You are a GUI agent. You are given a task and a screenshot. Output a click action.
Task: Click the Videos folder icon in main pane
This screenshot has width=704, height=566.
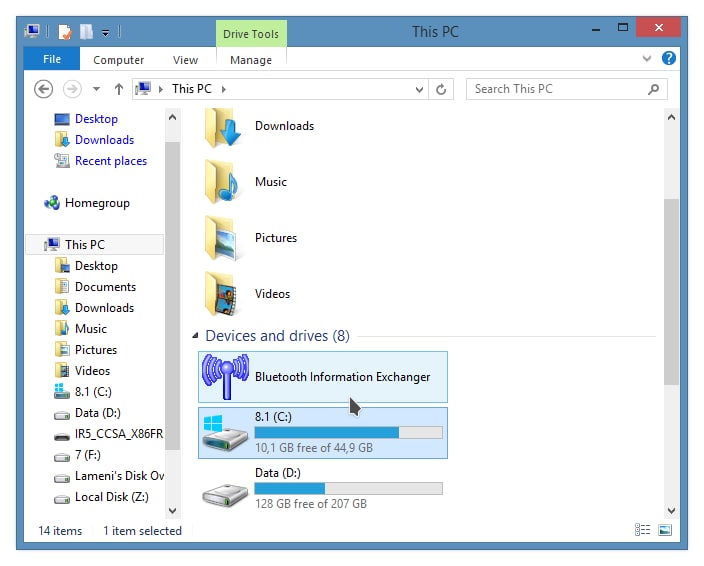tap(221, 294)
